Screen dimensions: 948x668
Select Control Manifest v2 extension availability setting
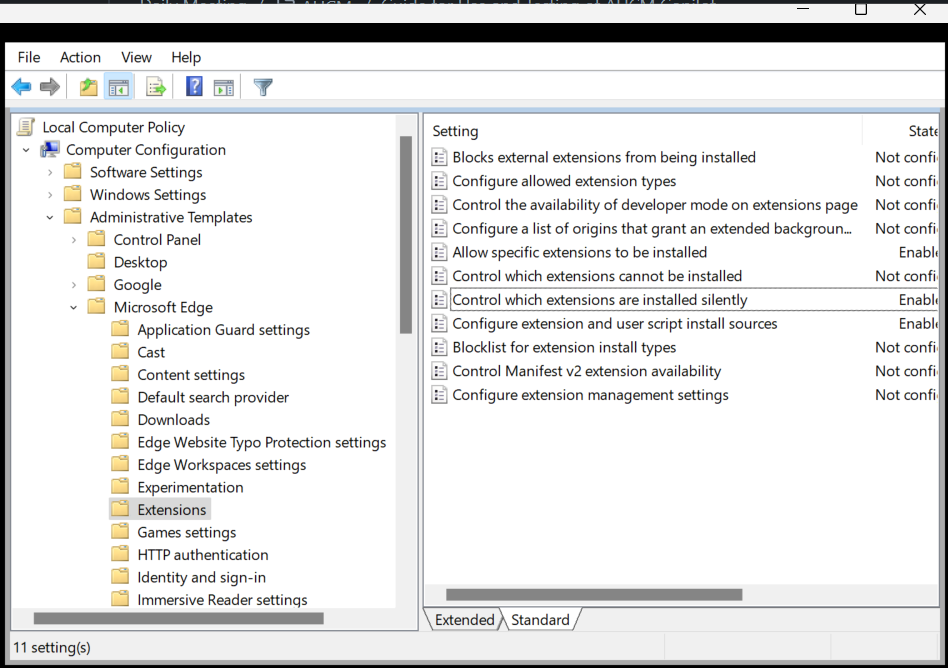586,371
